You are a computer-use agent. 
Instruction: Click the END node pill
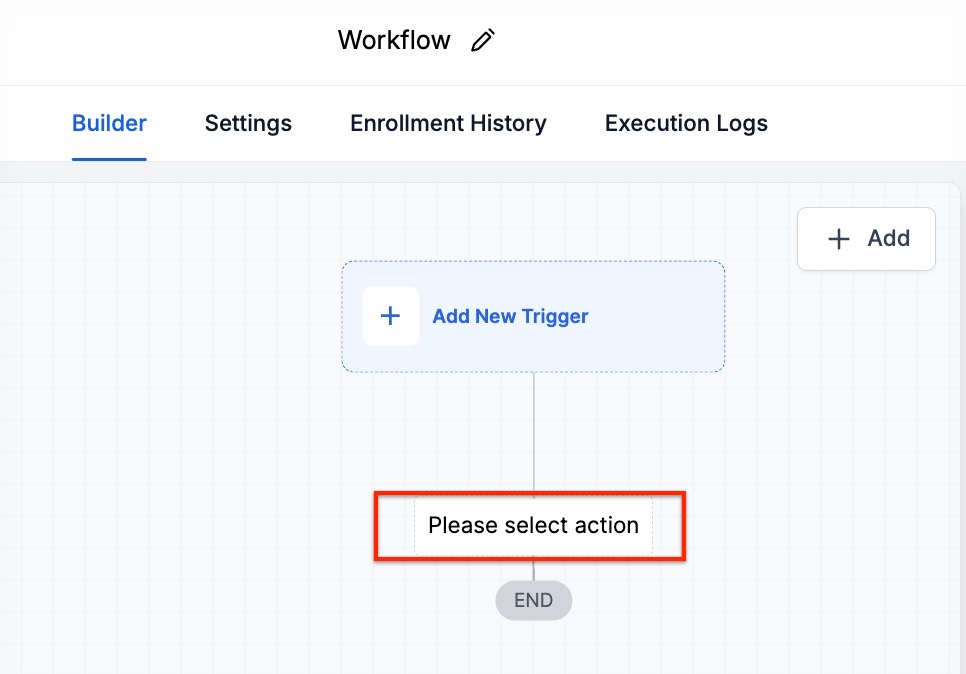pyautogui.click(x=533, y=601)
